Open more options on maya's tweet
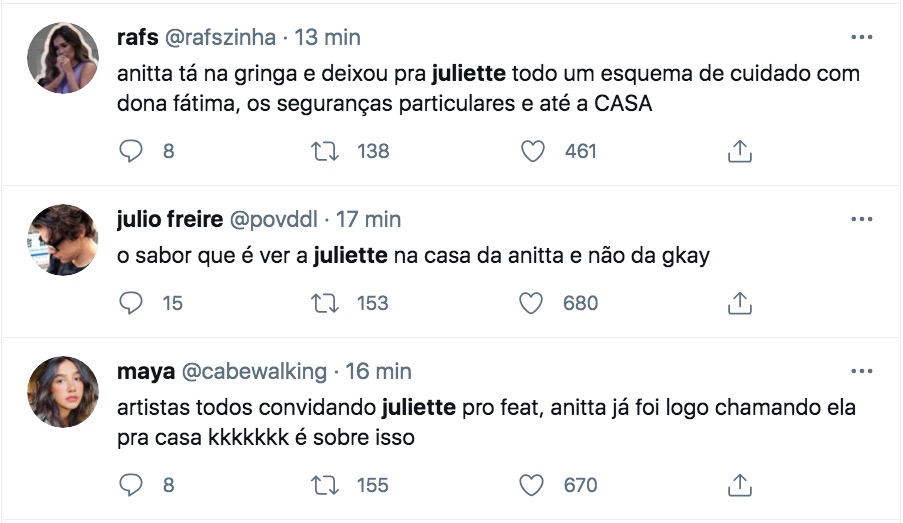This screenshot has height=523, width=903. coord(861,371)
